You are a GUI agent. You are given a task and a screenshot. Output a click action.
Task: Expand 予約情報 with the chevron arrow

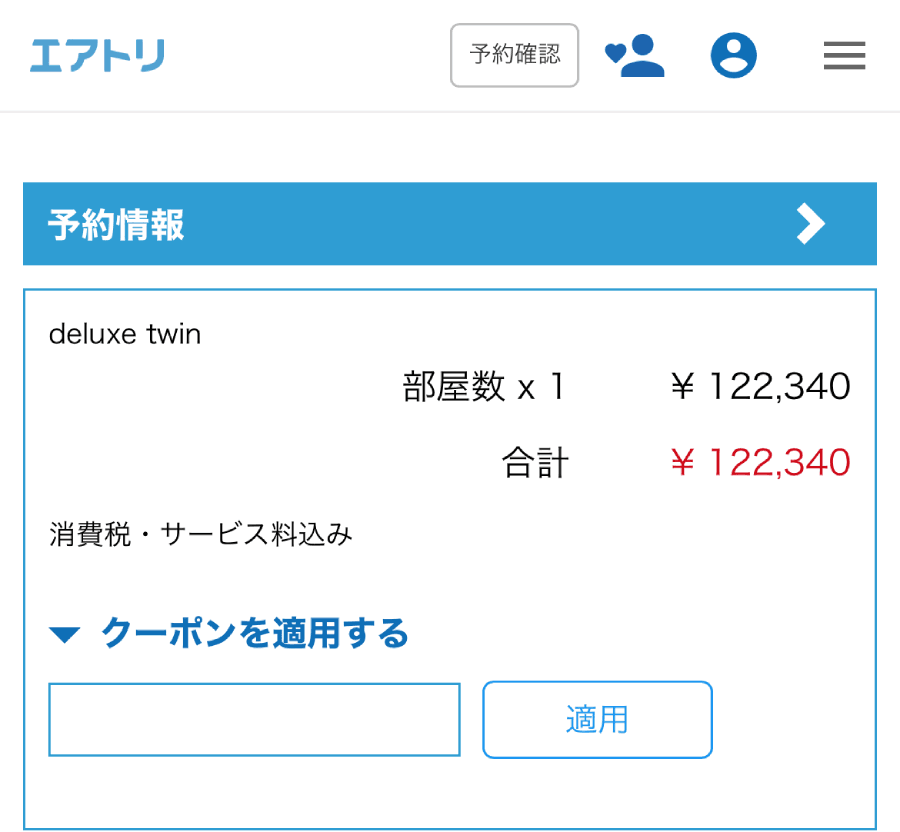click(x=810, y=224)
